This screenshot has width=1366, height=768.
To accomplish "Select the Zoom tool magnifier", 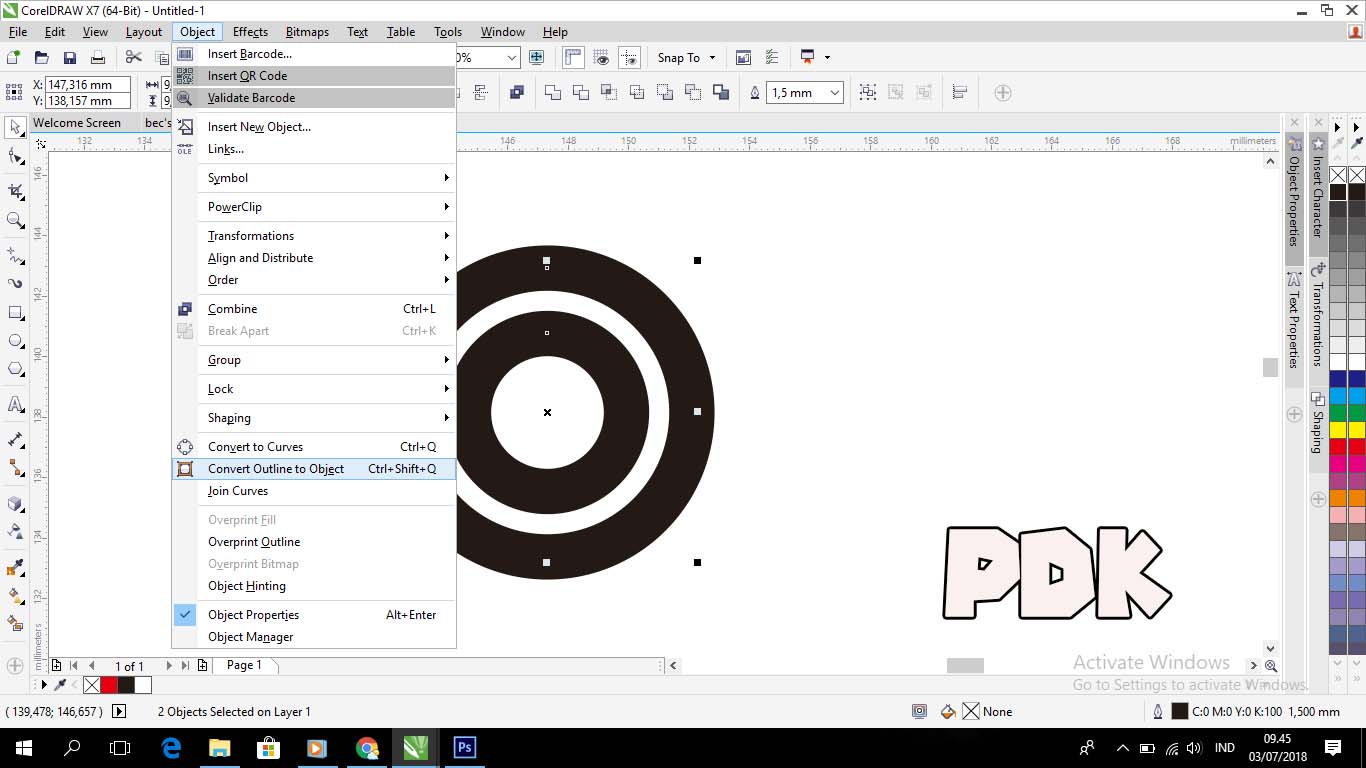I will pos(15,220).
